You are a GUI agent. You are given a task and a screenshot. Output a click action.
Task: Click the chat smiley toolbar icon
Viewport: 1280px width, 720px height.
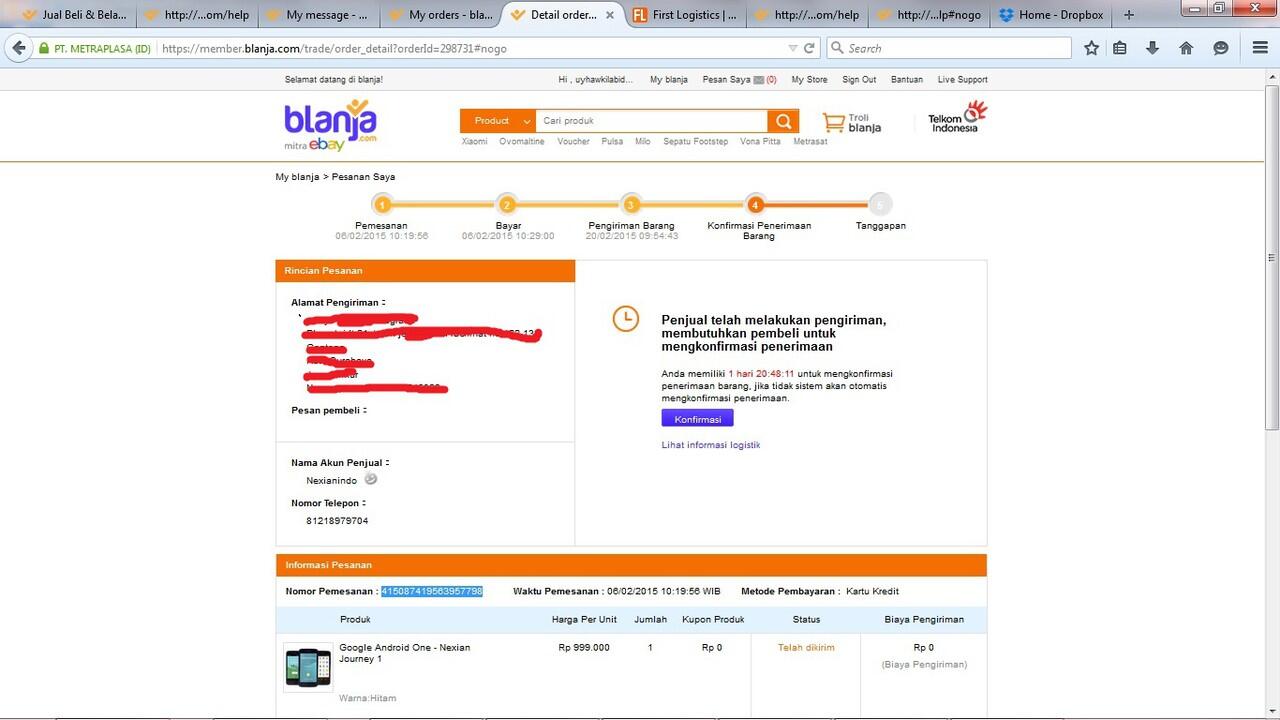pyautogui.click(x=1220, y=48)
